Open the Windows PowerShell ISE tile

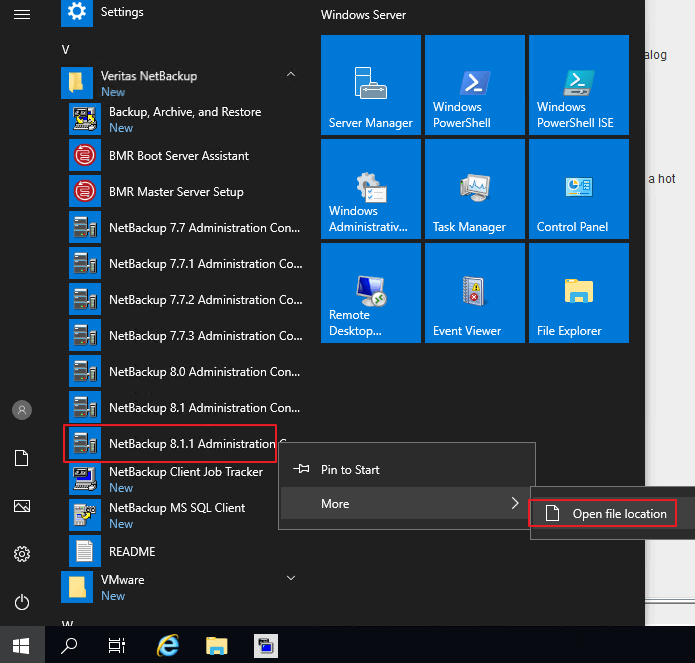click(579, 85)
